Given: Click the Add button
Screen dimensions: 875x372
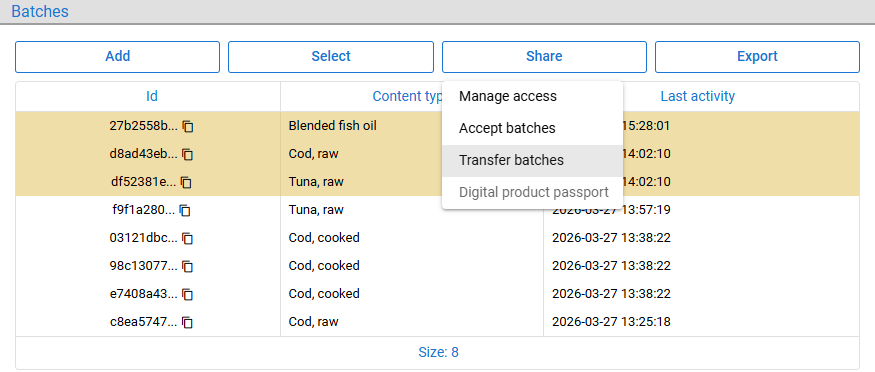Looking at the screenshot, I should 117,56.
